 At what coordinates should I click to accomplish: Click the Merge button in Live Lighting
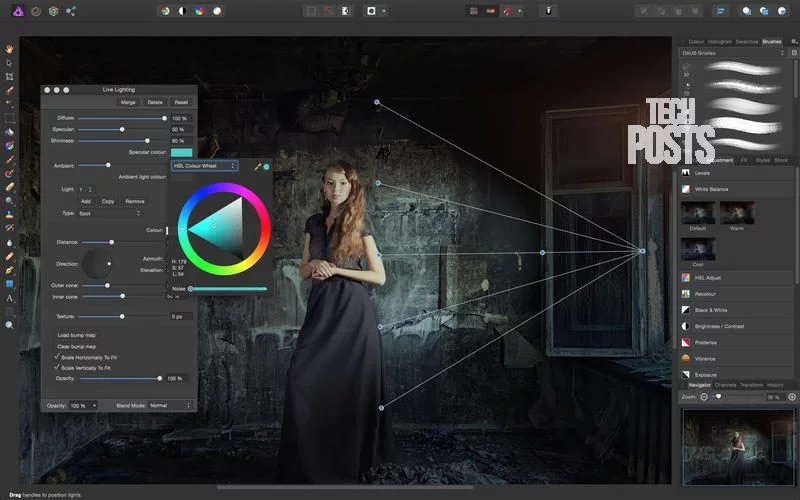click(x=128, y=102)
